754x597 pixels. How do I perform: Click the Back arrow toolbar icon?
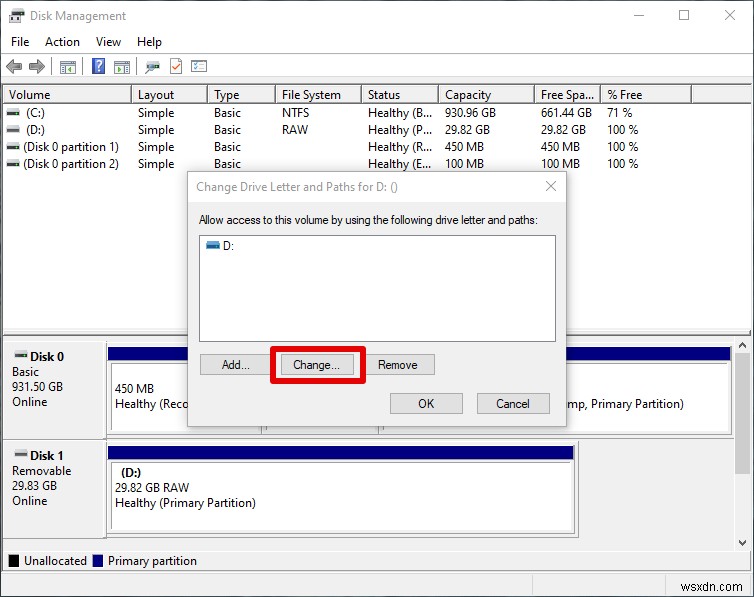coord(14,66)
